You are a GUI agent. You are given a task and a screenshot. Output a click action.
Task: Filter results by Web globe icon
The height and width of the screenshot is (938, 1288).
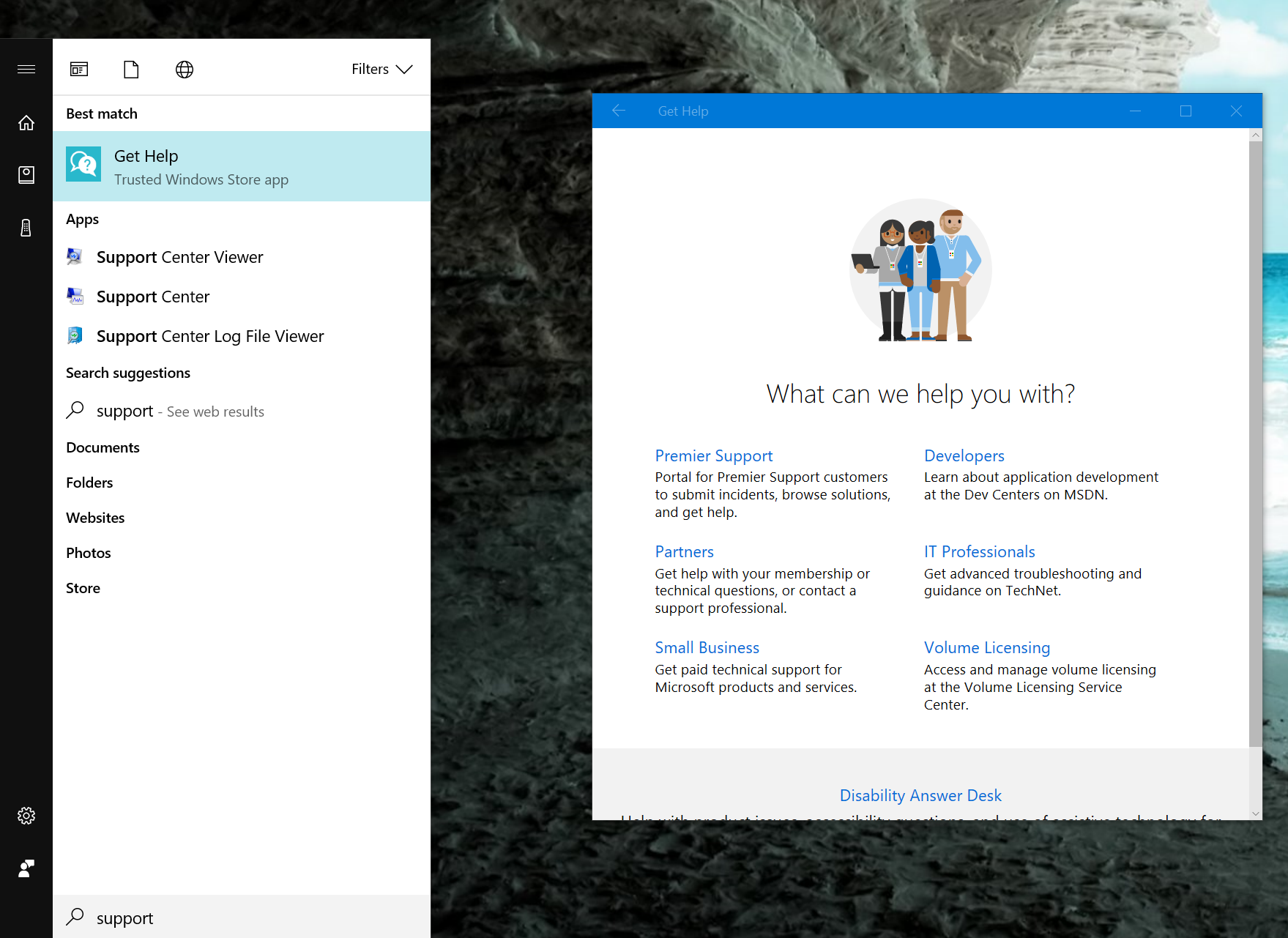point(185,70)
